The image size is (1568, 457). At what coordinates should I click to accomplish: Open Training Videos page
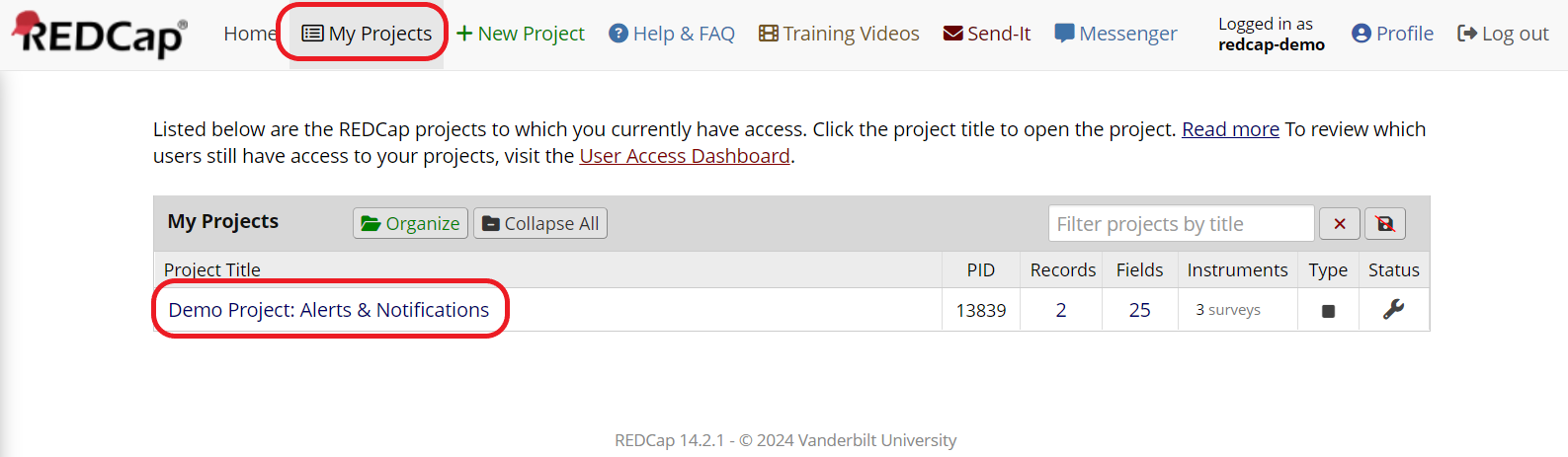coord(839,34)
